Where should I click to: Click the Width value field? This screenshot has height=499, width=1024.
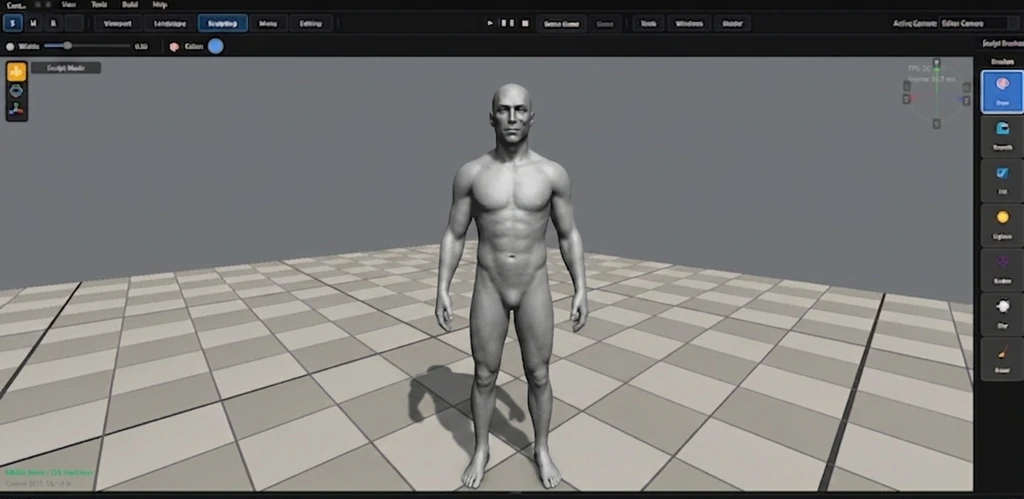click(x=140, y=46)
